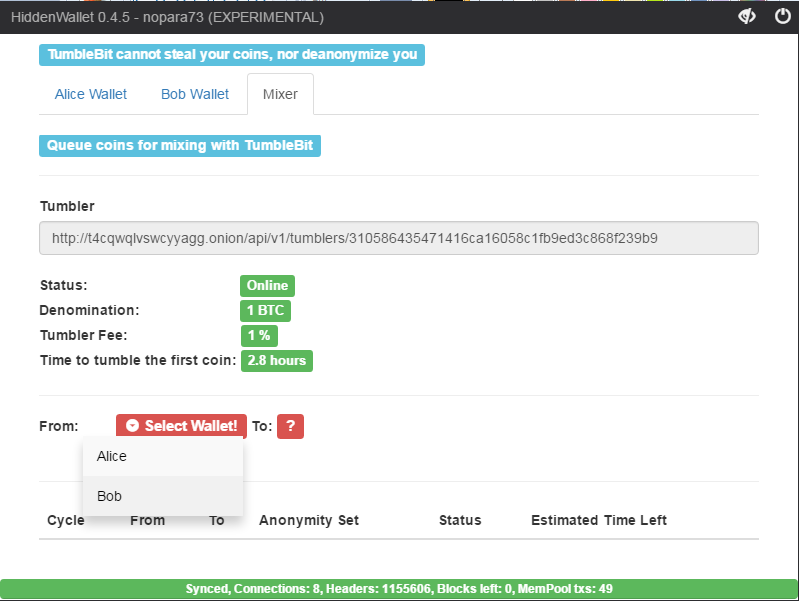The image size is (799, 601).
Task: Select the Mixer tab
Action: (280, 94)
